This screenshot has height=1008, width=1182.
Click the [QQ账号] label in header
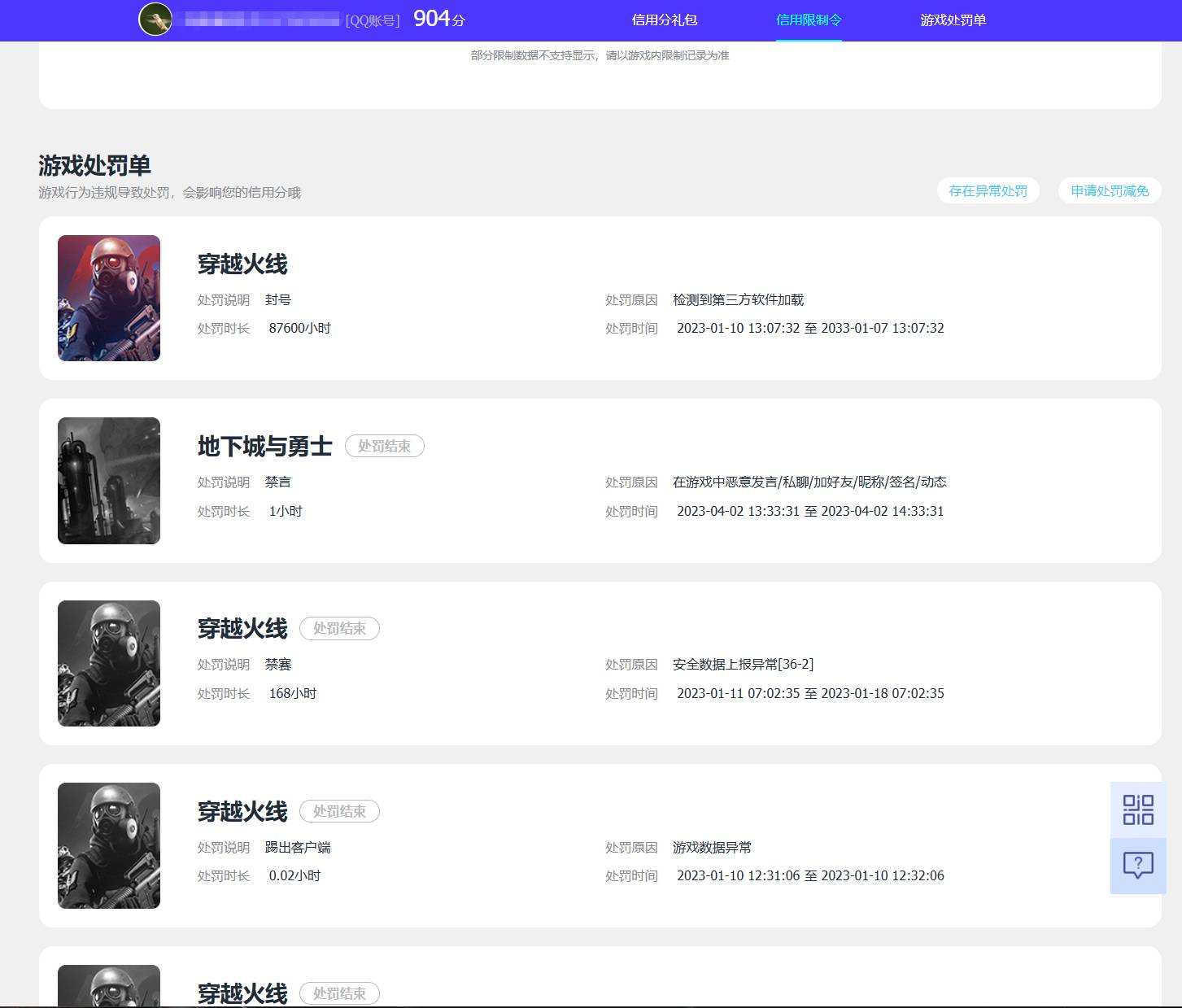[x=373, y=20]
